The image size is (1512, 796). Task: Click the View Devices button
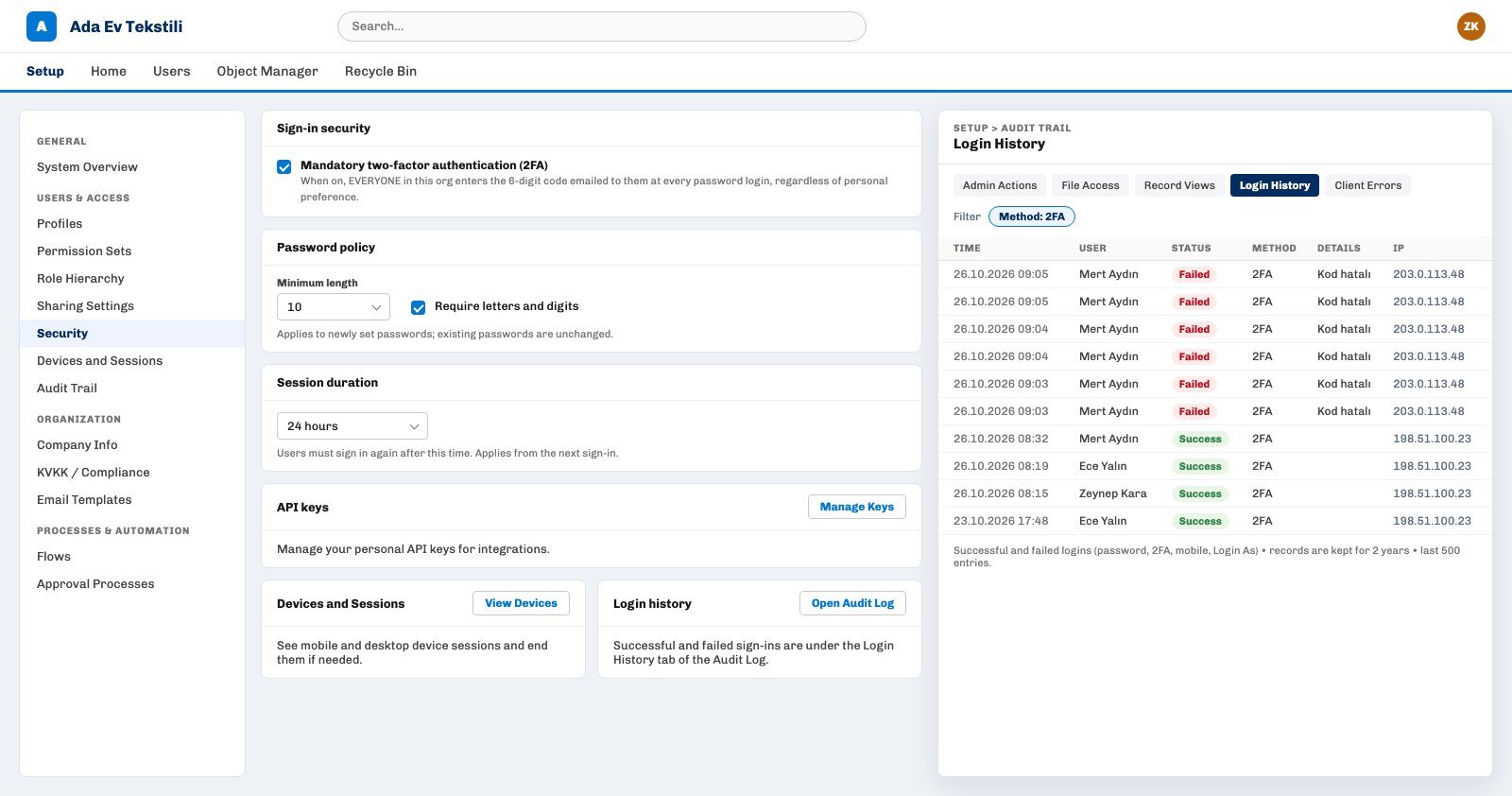[521, 603]
